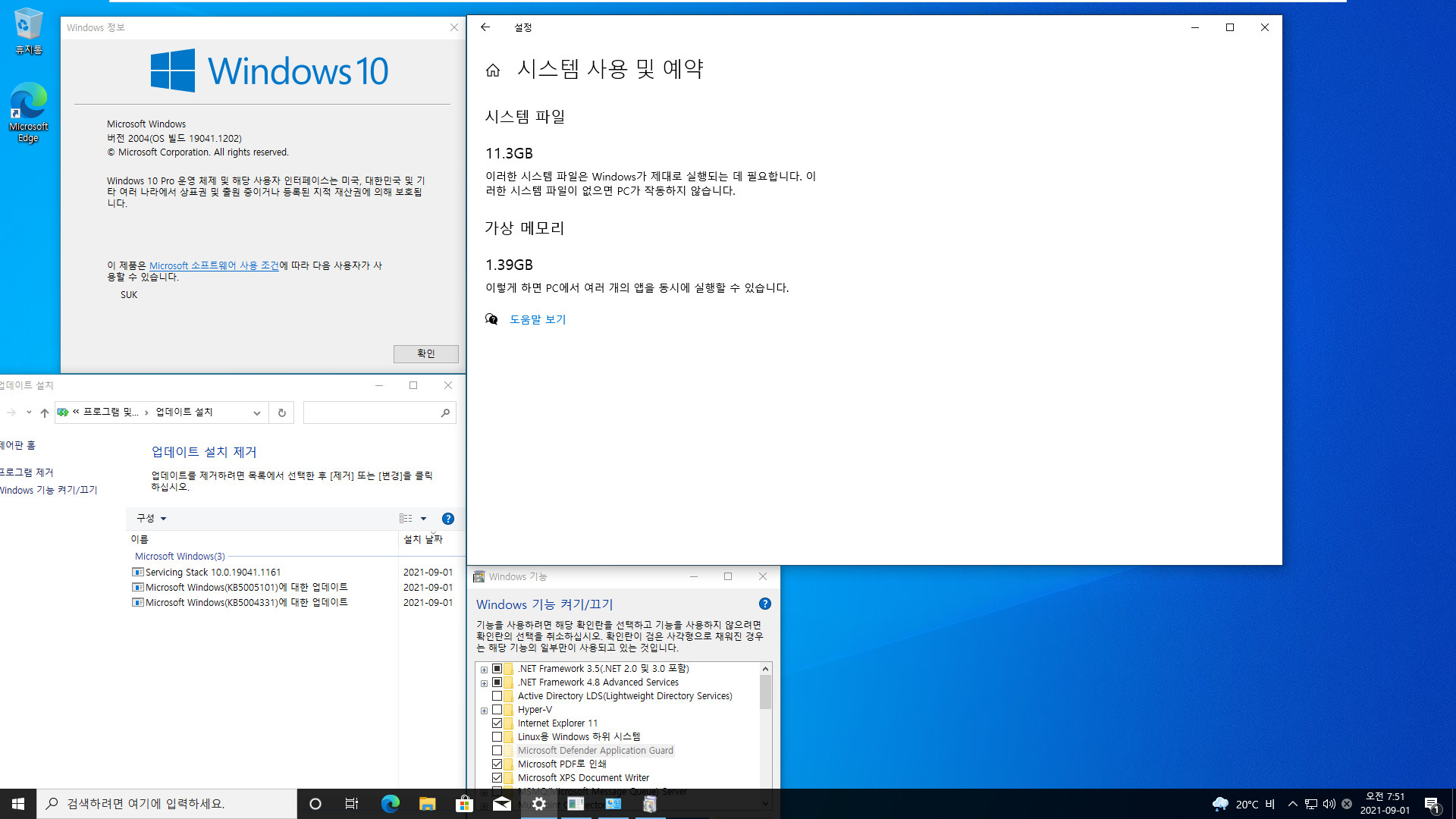Open recent locations dropdown next to navigation arrows
Viewport: 1456px width, 819px height.
coord(29,413)
